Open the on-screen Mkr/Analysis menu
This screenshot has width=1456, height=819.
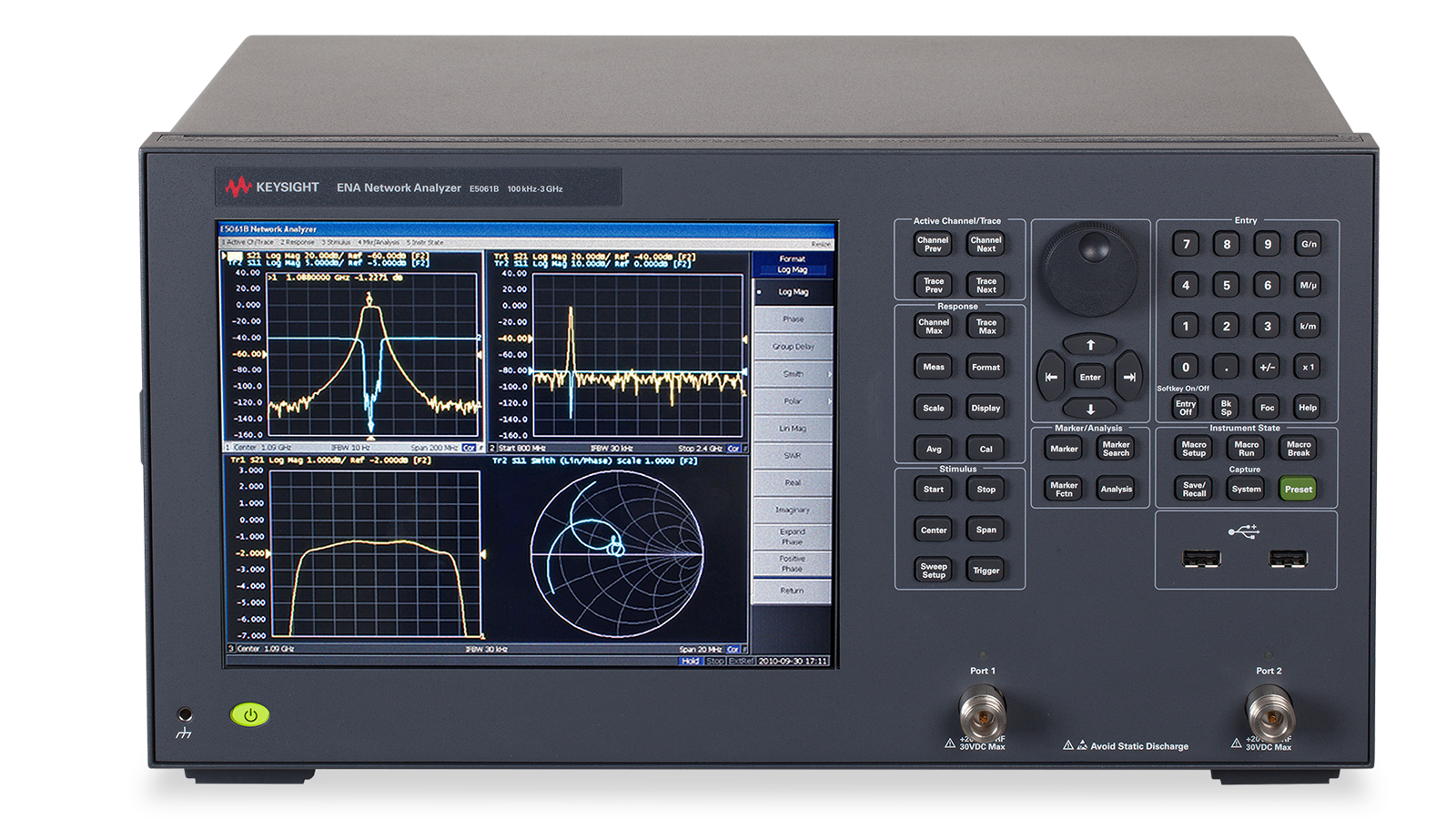(x=379, y=242)
